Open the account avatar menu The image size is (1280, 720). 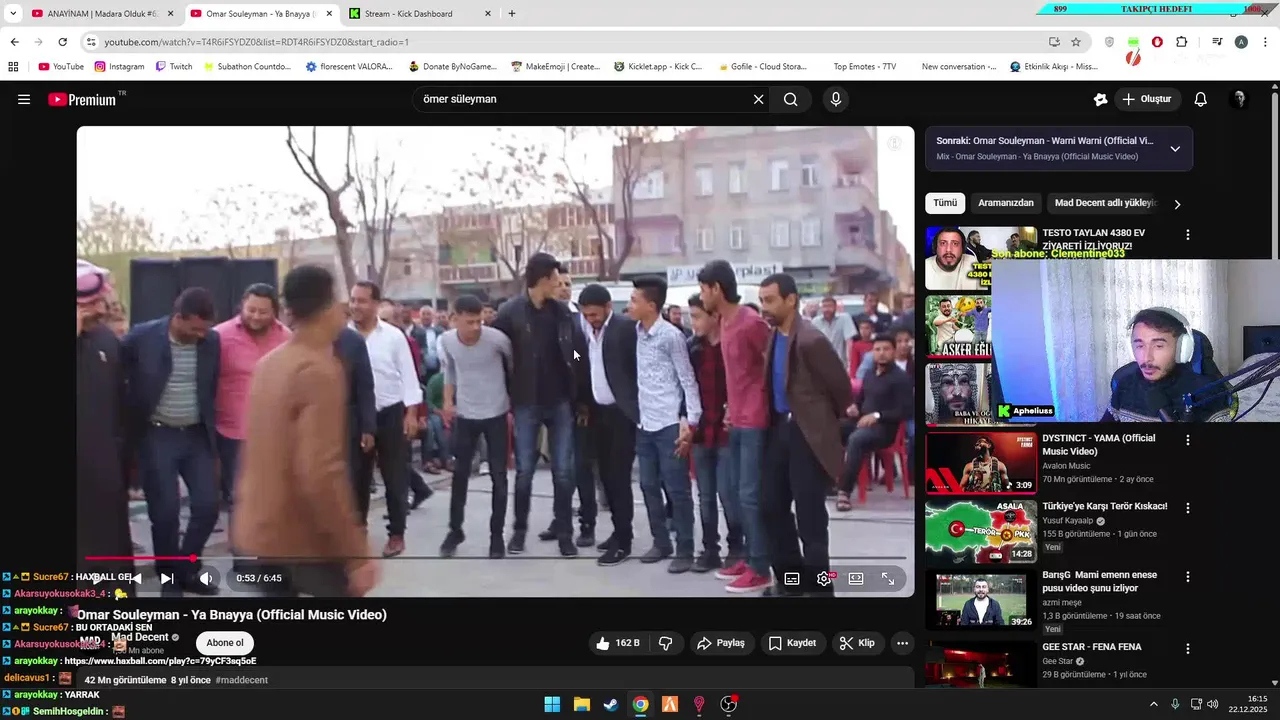(x=1239, y=99)
